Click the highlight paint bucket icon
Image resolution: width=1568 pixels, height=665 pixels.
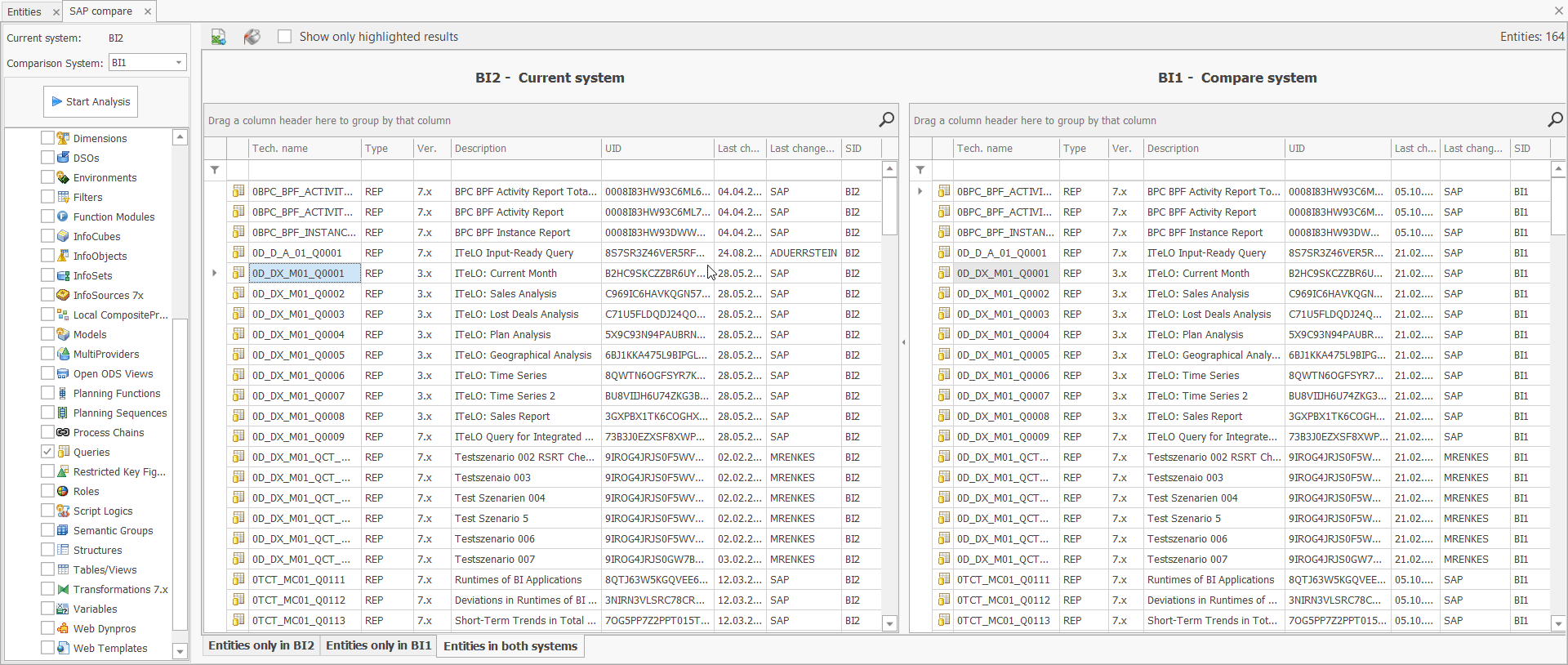tap(252, 37)
